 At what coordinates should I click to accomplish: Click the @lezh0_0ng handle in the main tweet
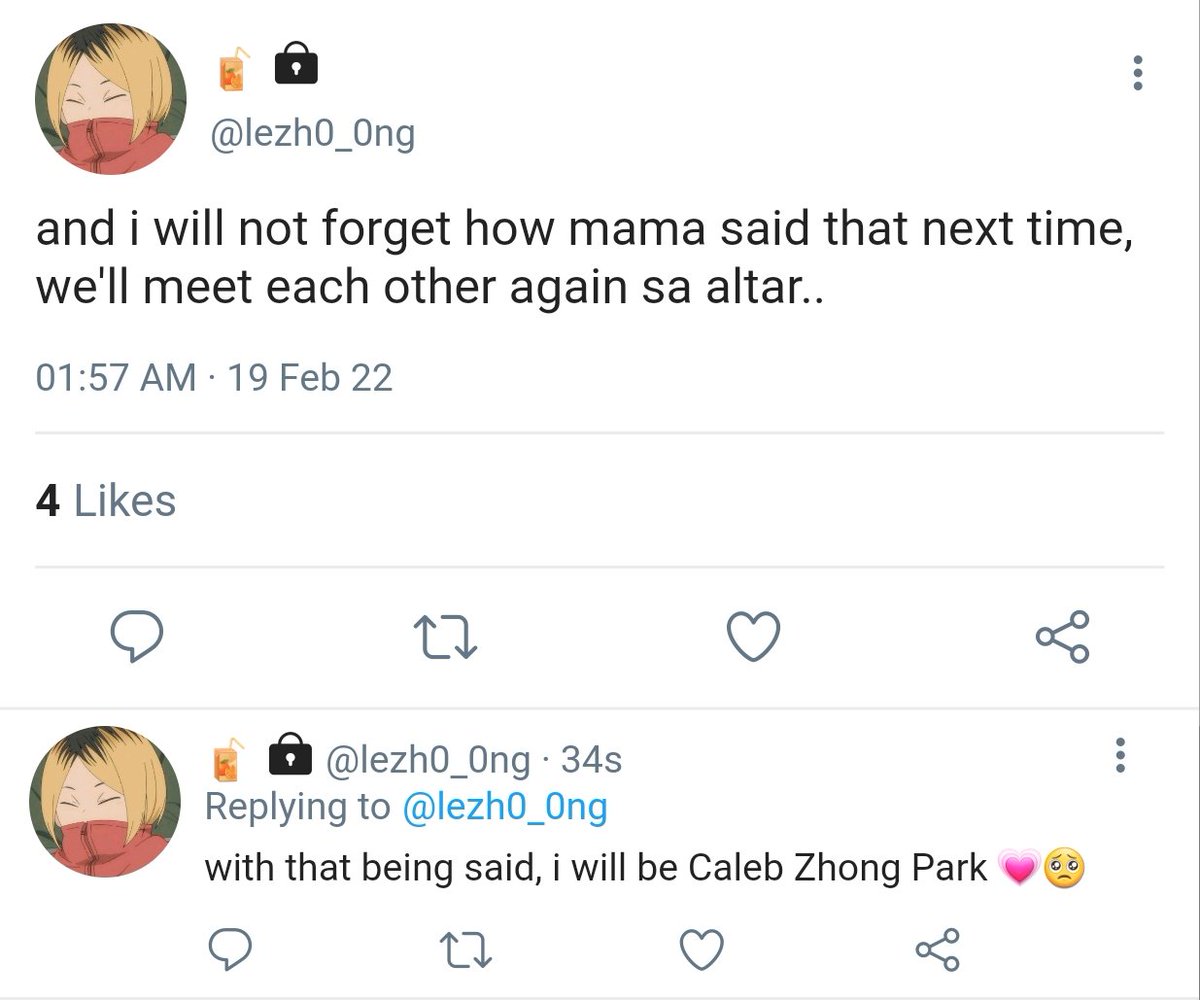pos(311,134)
